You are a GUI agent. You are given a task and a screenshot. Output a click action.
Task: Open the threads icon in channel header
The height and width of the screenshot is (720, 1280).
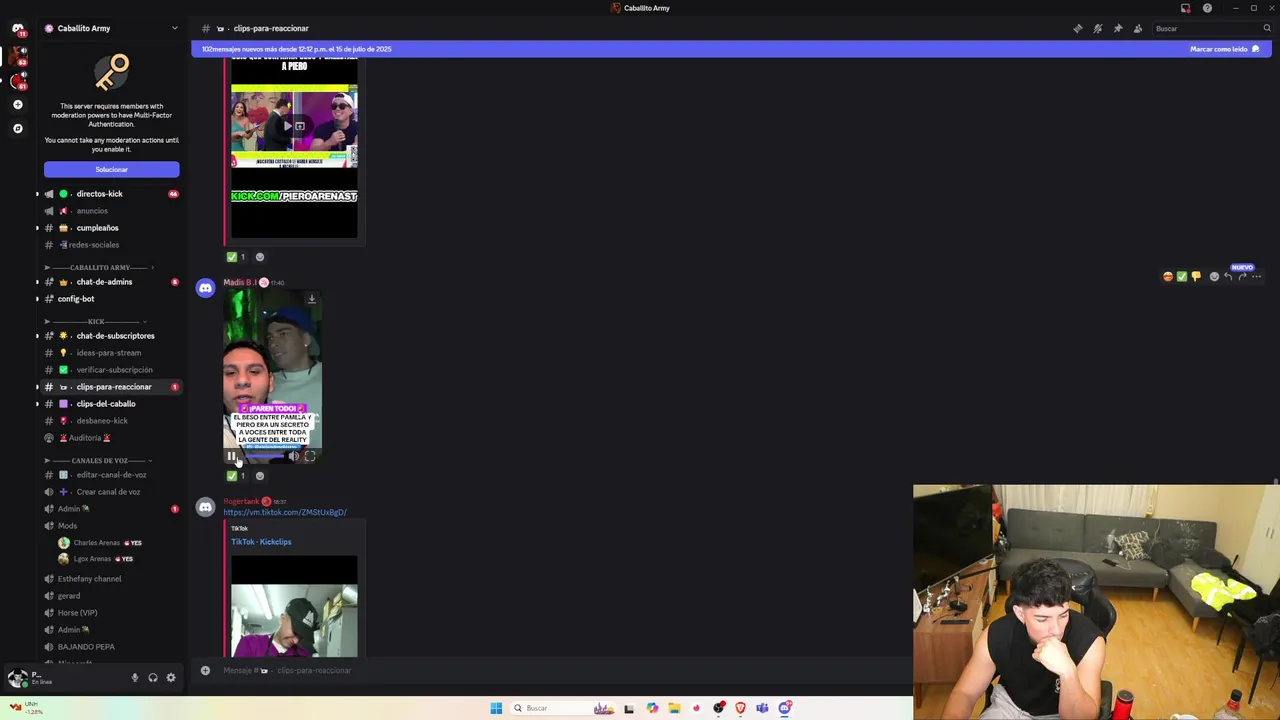1077,28
